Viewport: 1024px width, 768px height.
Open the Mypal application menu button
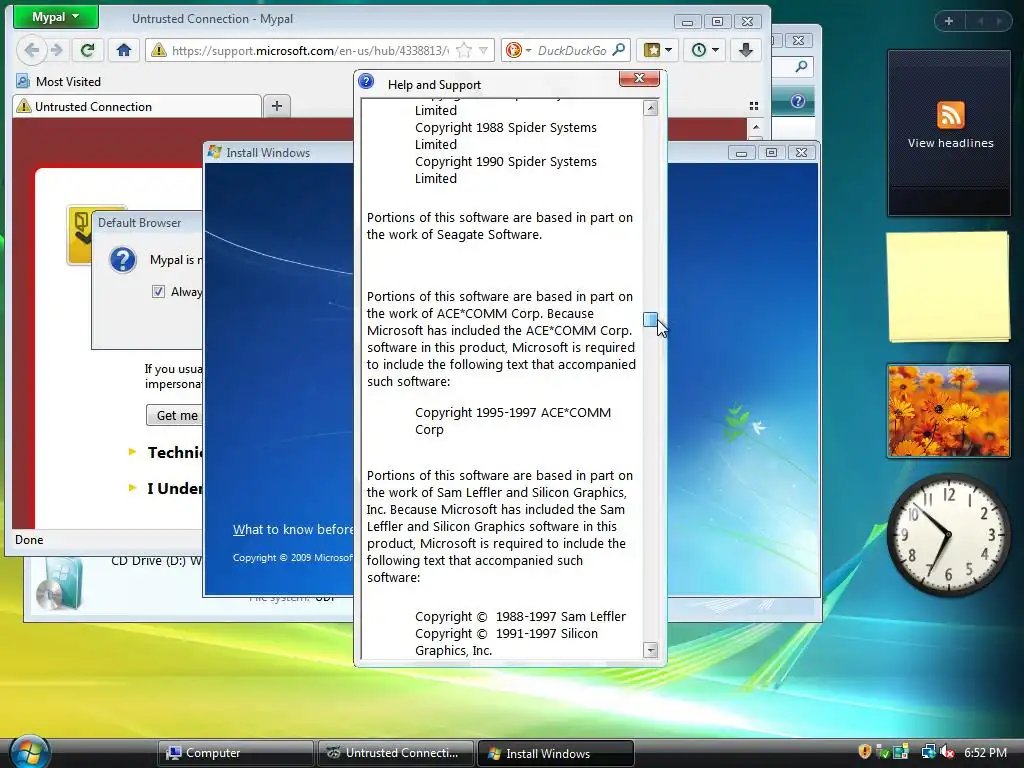[56, 17]
